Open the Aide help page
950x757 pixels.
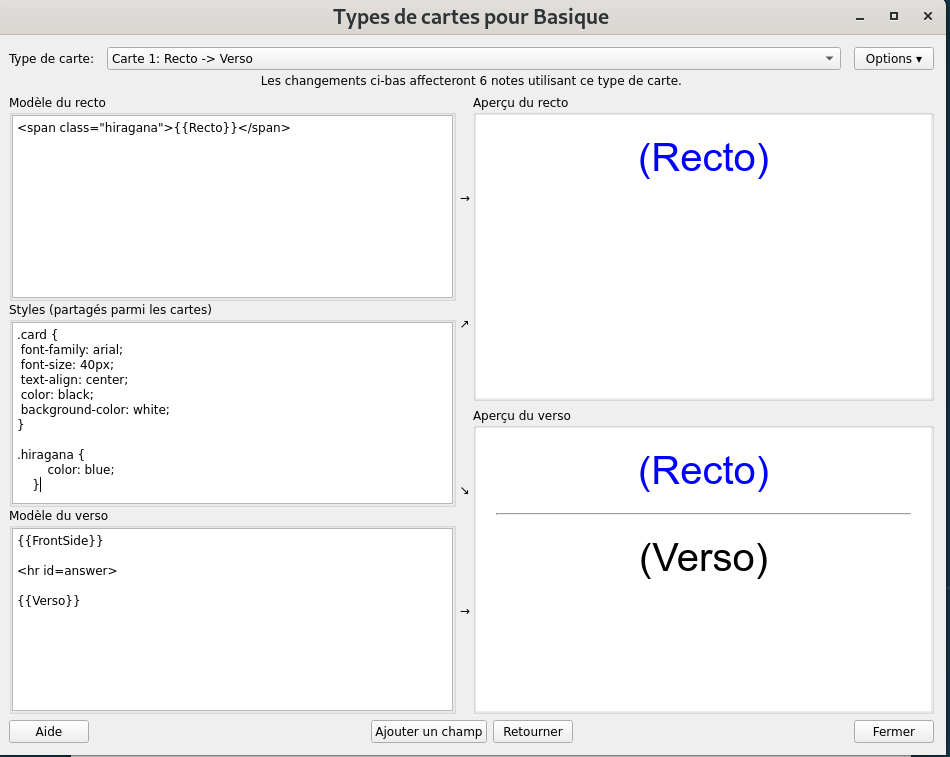[49, 732]
